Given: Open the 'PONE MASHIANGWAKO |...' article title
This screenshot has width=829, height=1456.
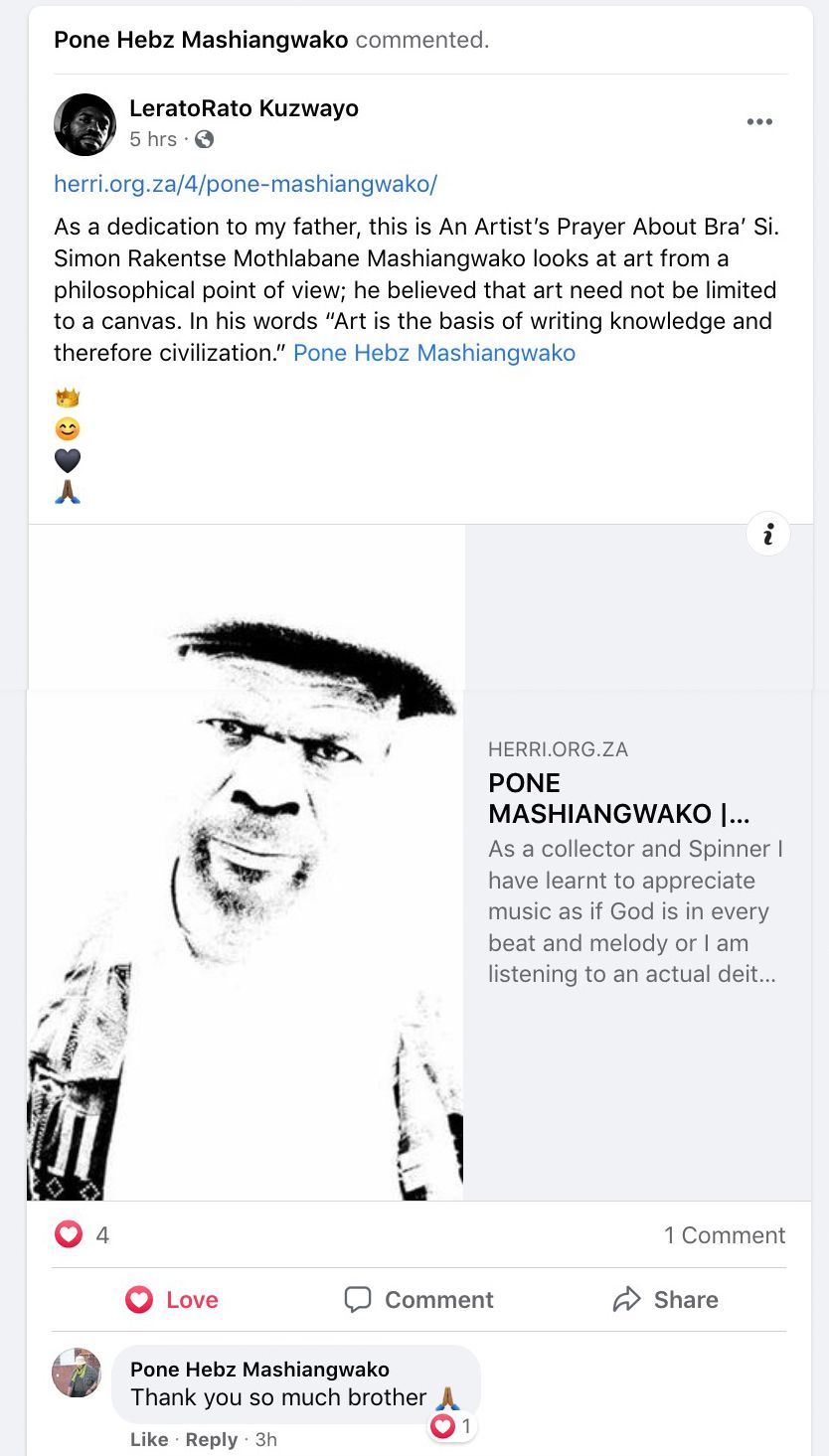Looking at the screenshot, I should tap(619, 798).
